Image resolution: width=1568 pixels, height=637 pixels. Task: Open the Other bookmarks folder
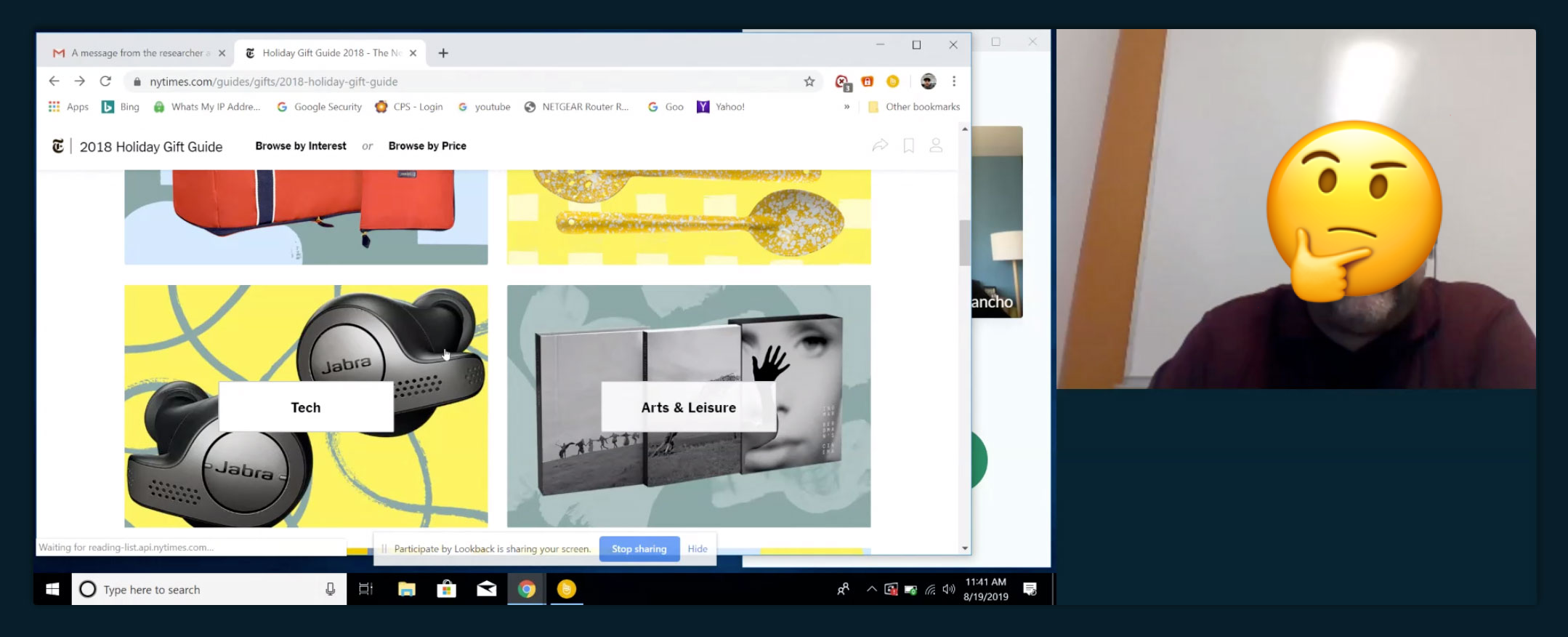914,107
